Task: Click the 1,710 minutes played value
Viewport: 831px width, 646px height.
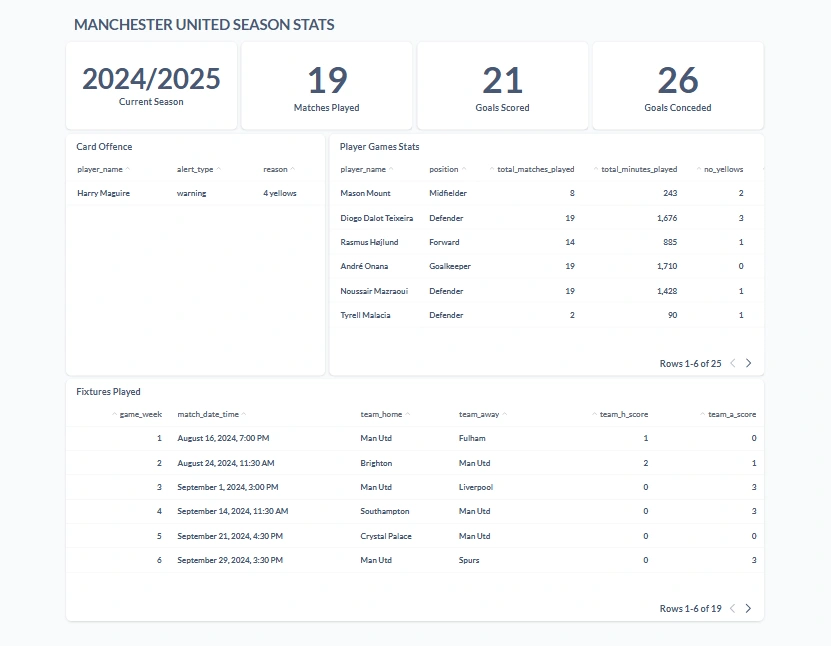Action: pos(667,266)
